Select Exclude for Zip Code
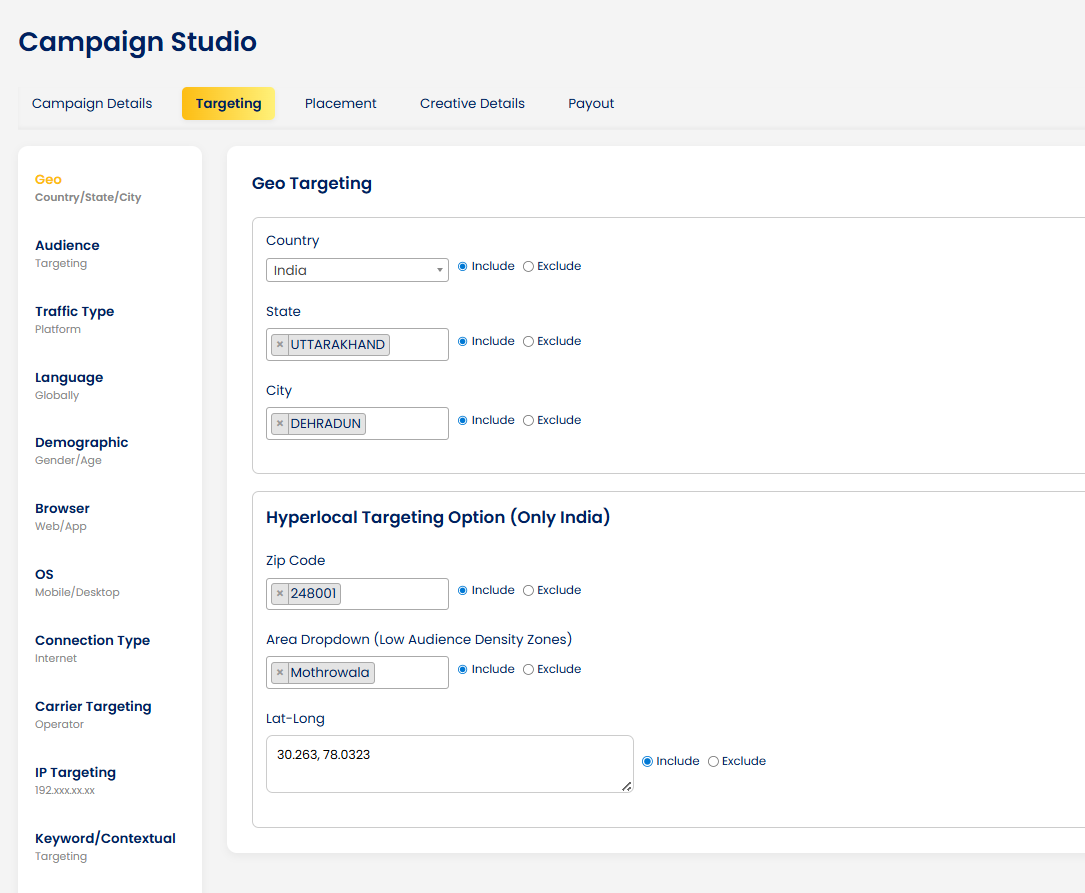The height and width of the screenshot is (893, 1085). click(x=528, y=591)
